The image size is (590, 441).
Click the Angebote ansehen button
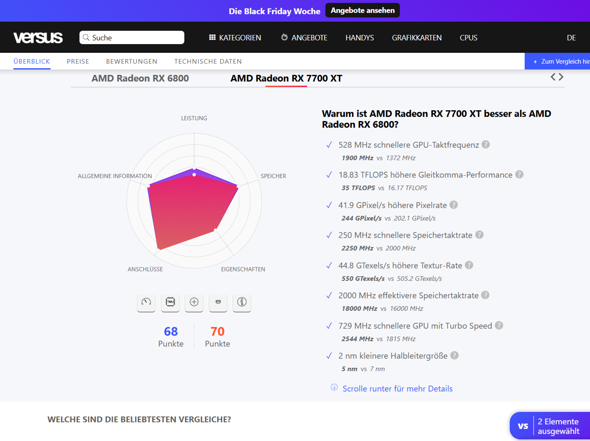coord(362,11)
